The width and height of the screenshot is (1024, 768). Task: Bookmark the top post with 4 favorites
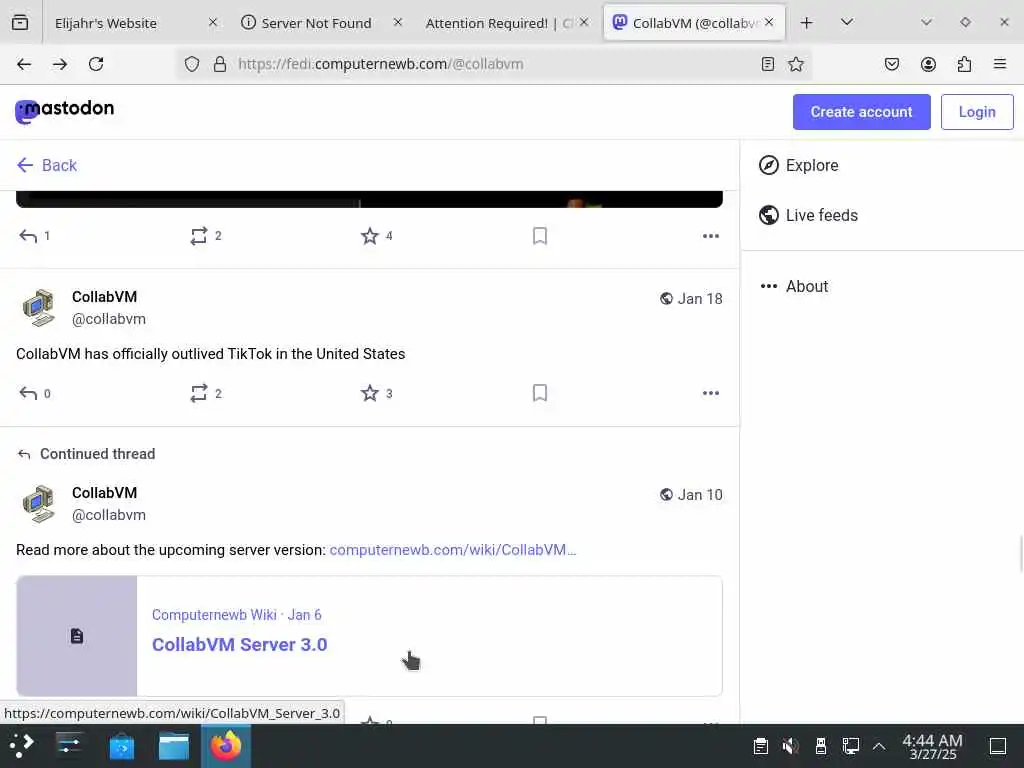[x=540, y=236]
